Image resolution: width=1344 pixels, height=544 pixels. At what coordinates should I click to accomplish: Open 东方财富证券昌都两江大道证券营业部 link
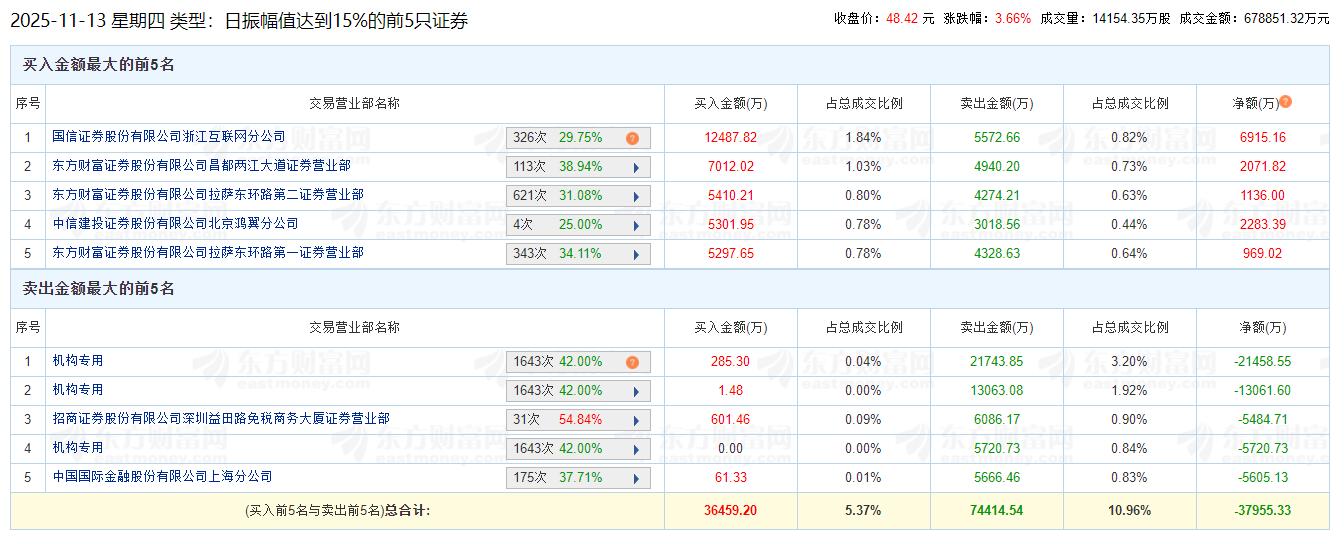(x=201, y=166)
